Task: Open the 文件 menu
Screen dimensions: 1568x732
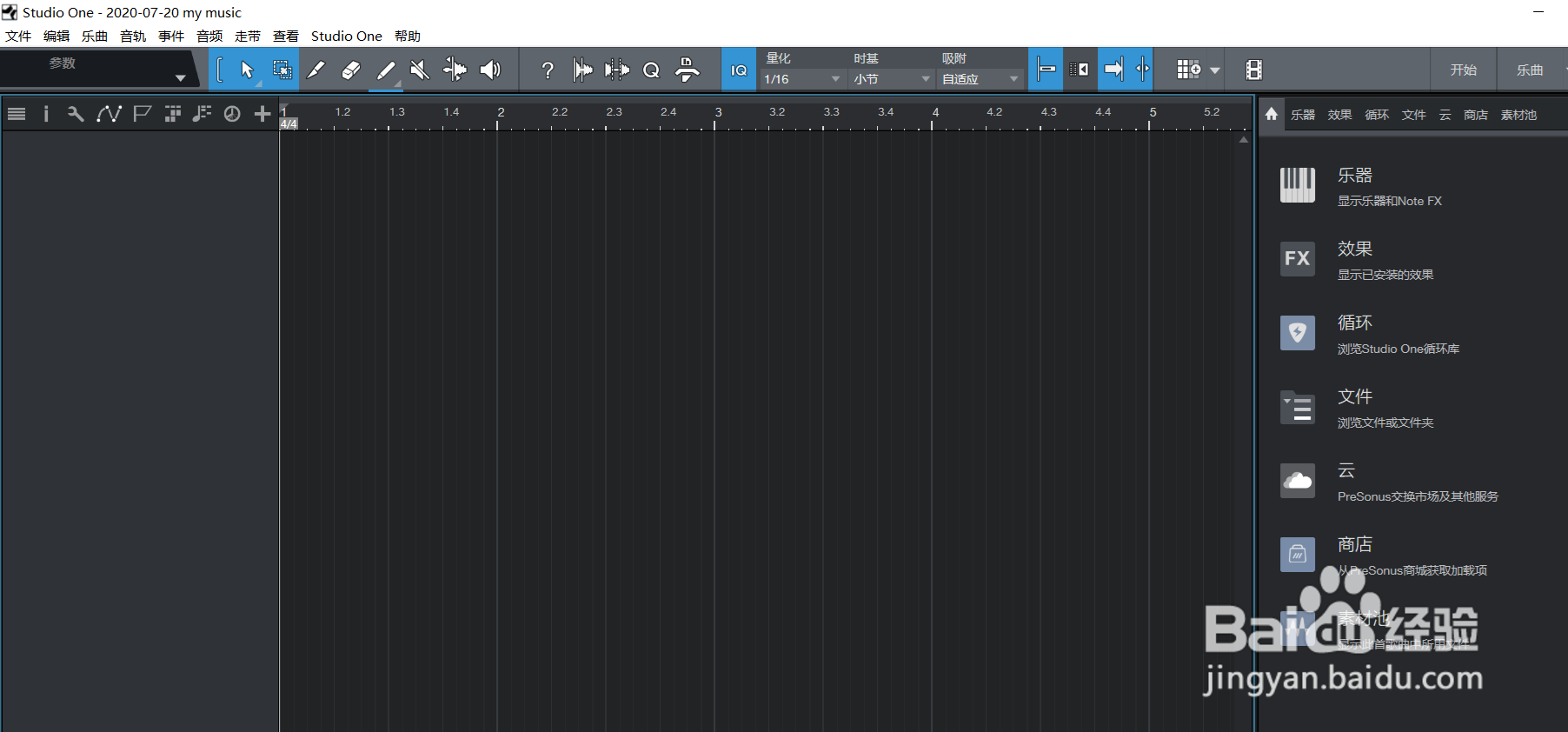Action: click(x=18, y=36)
